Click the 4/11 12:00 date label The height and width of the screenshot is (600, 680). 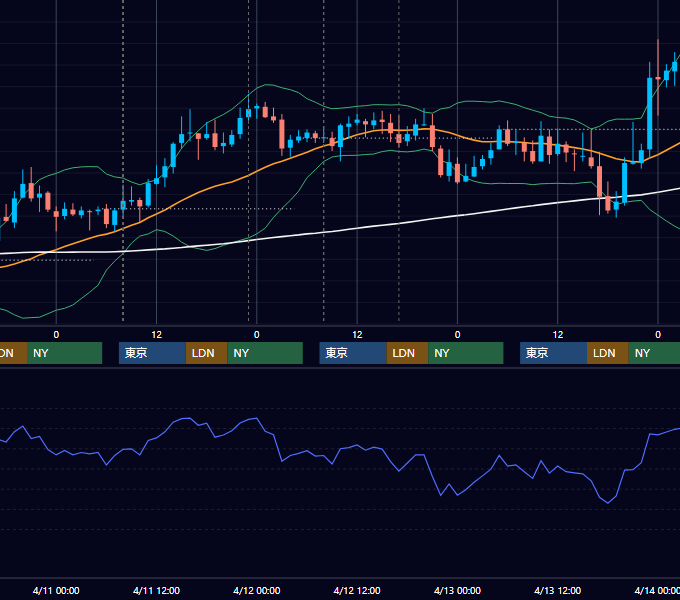(x=156, y=590)
